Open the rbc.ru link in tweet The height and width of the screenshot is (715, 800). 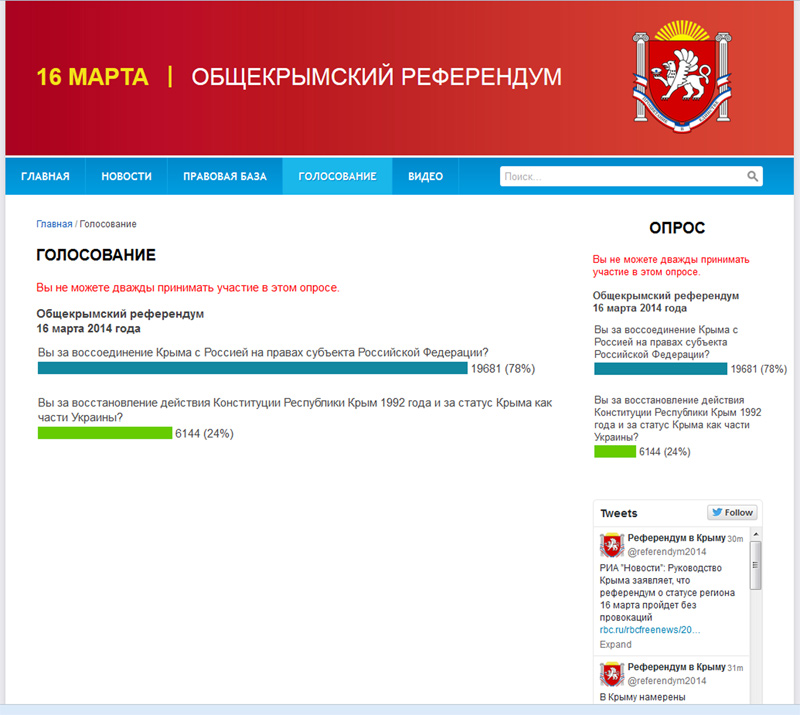650,630
